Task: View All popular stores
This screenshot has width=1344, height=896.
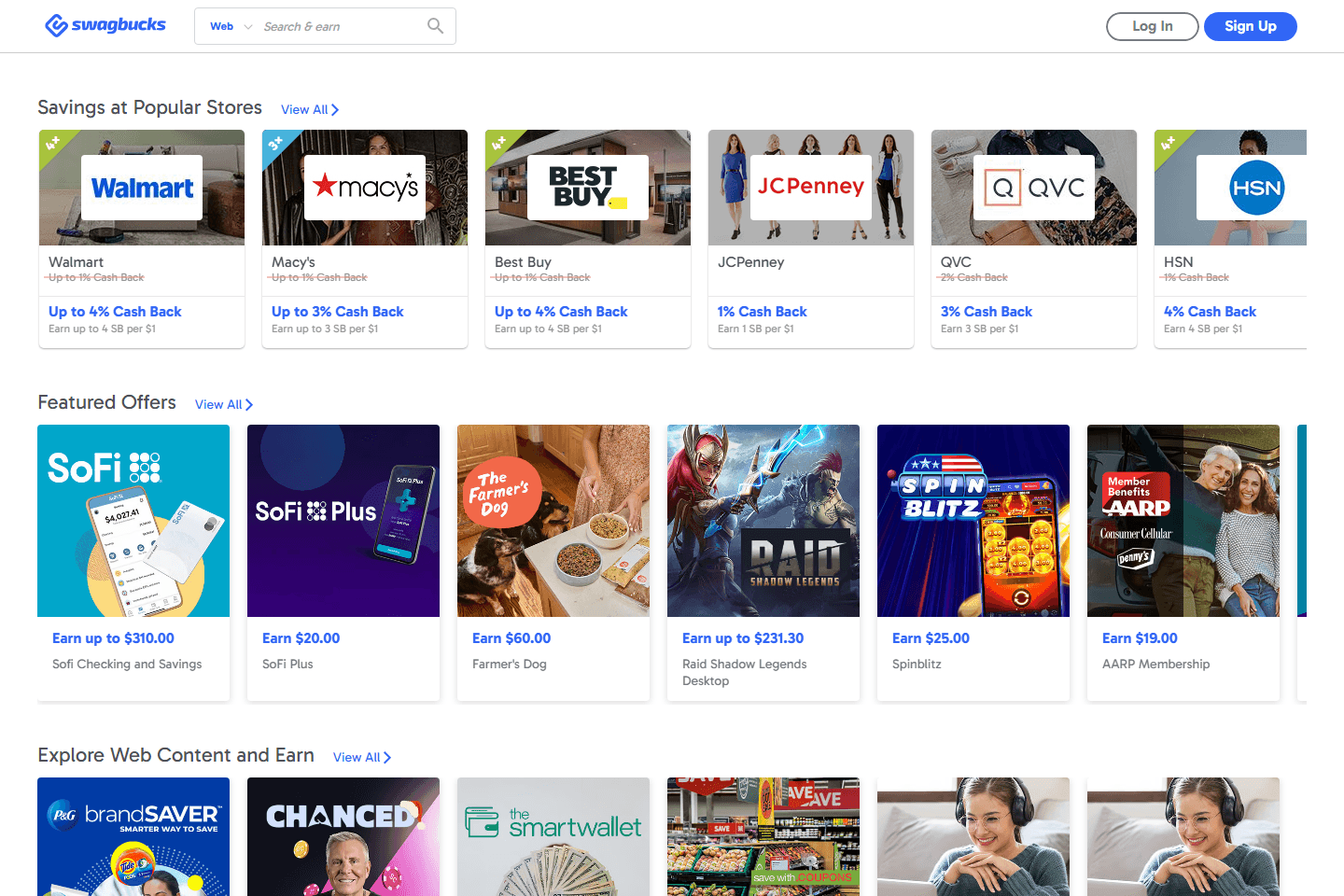Action: click(310, 109)
